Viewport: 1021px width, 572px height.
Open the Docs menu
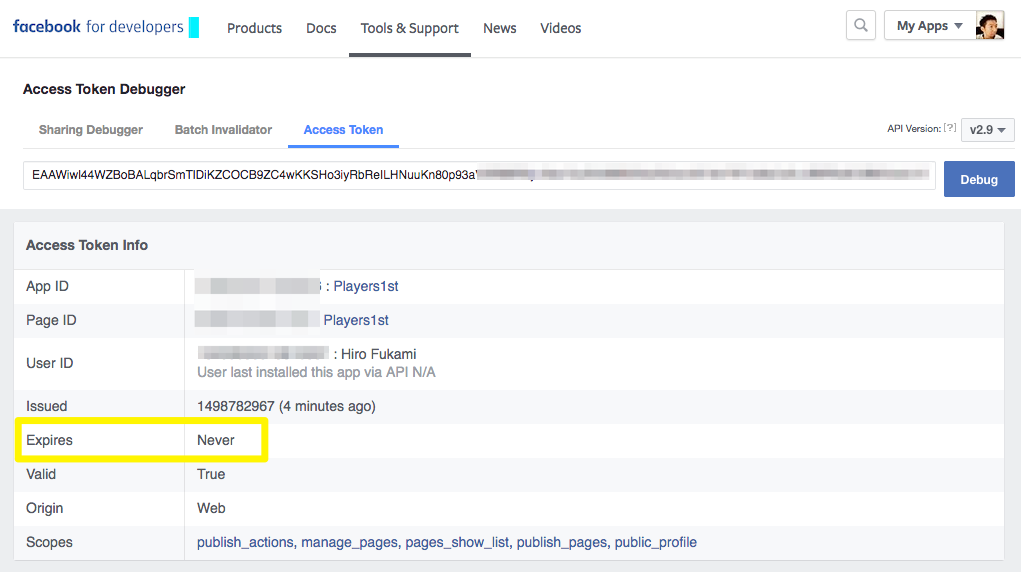(x=321, y=28)
